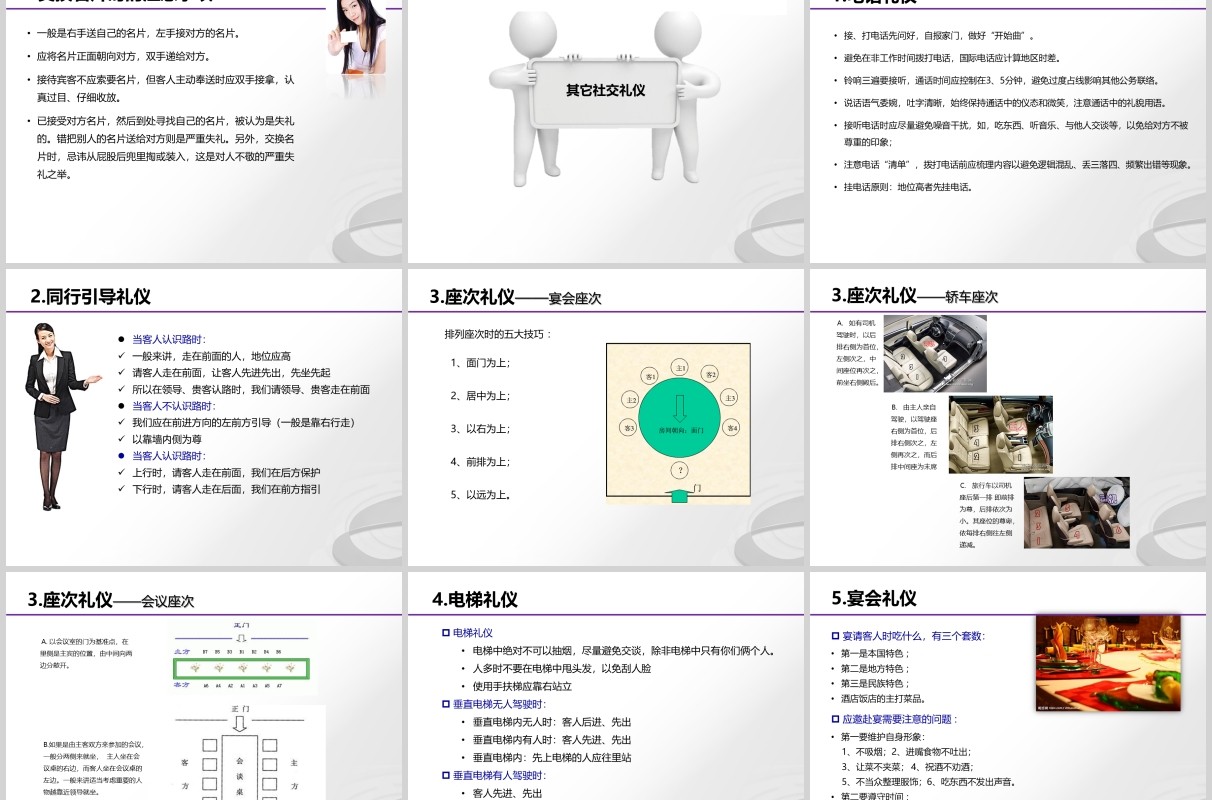Select paragraph 'B.如果是由主客双方来参加的会议'

point(94,767)
